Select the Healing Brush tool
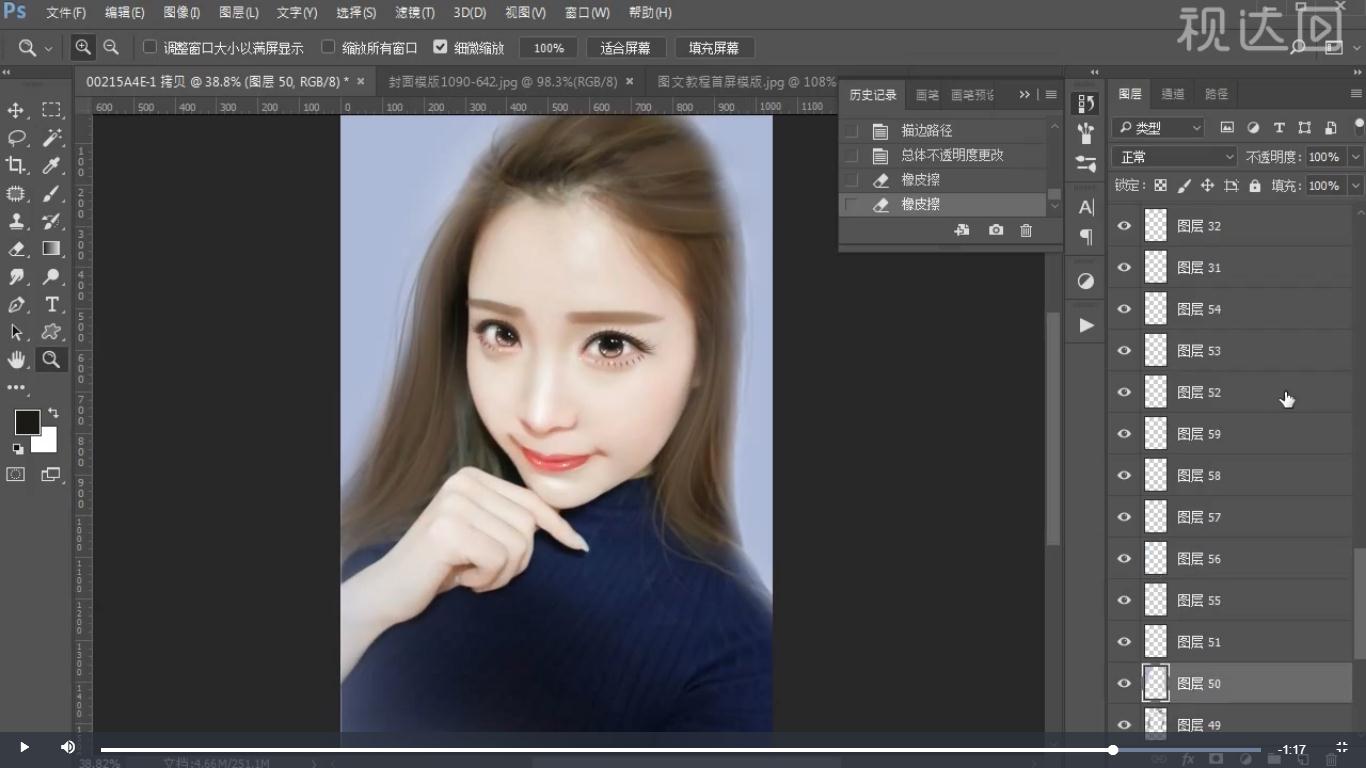The image size is (1366, 768). click(16, 193)
